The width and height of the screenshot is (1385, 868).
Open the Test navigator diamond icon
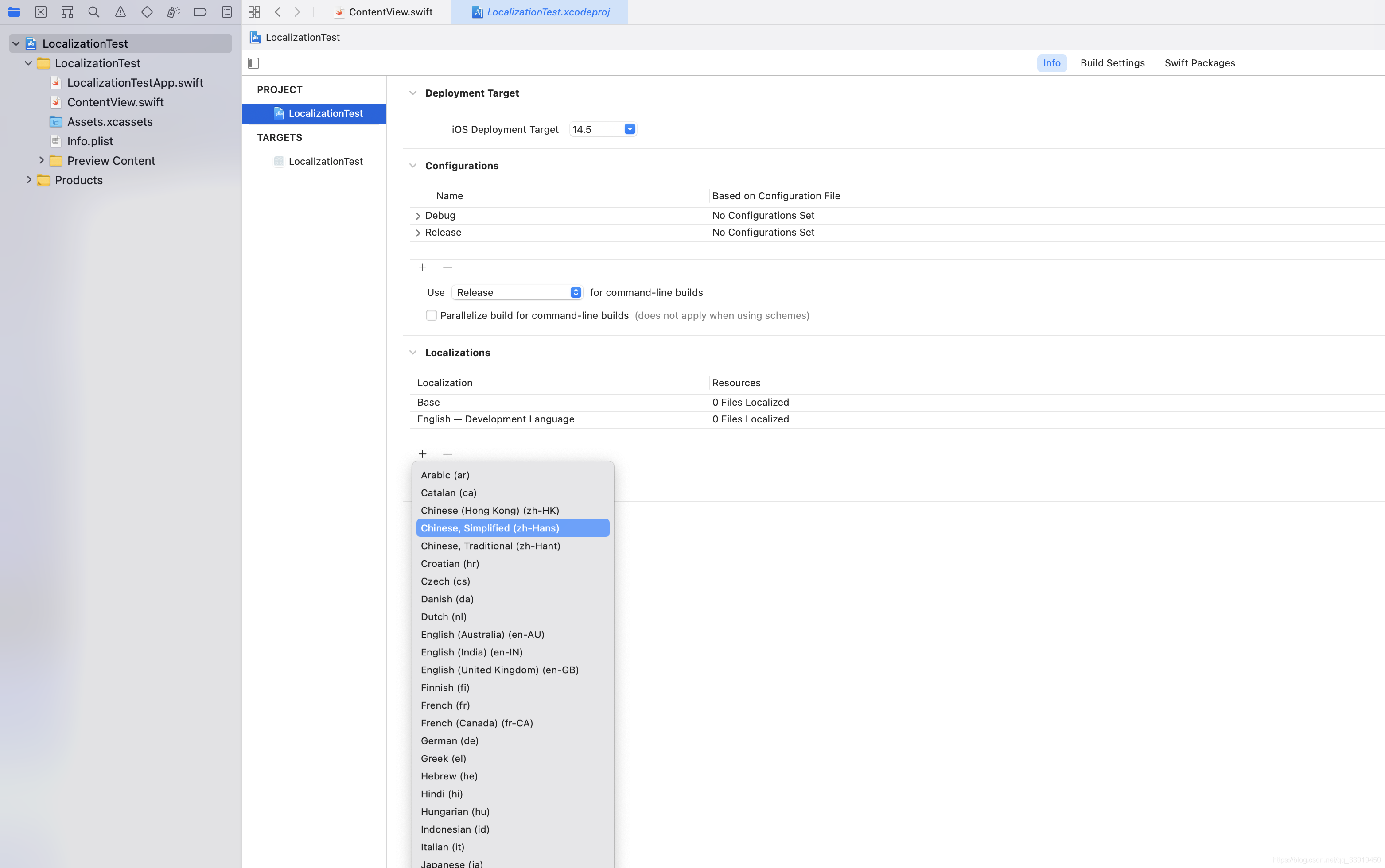[147, 12]
